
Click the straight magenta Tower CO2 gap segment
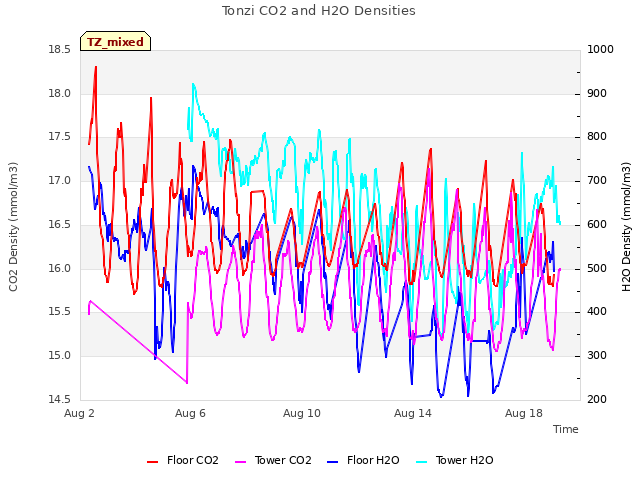139,342
